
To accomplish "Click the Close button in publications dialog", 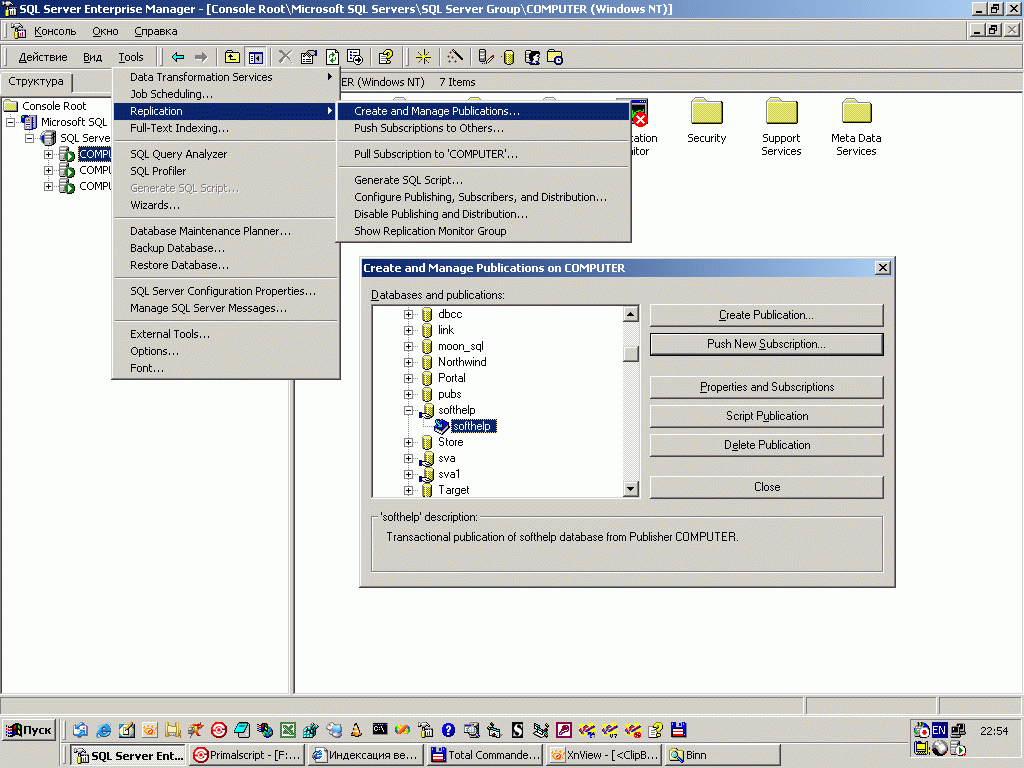I will pyautogui.click(x=767, y=487).
